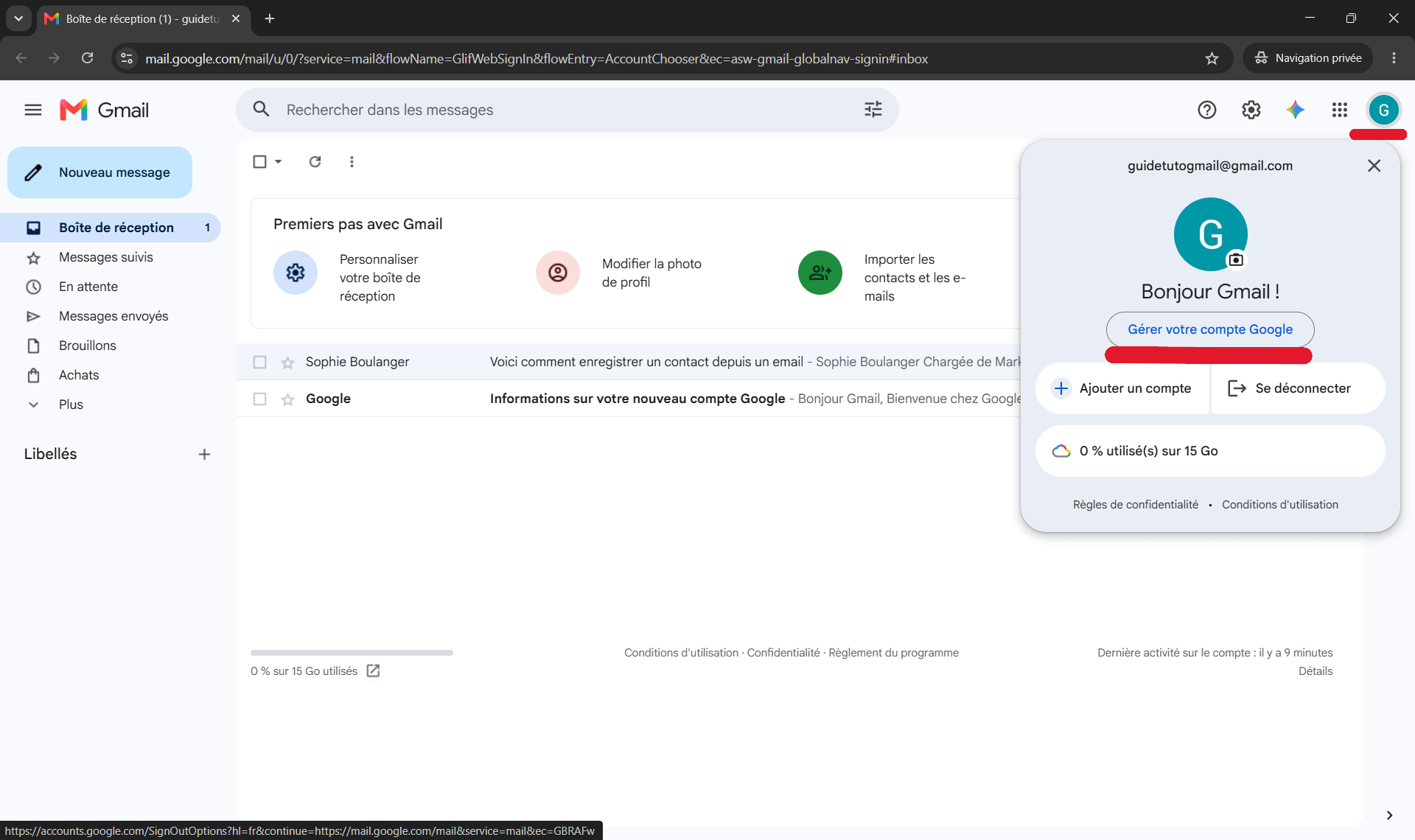This screenshot has width=1415, height=840.
Task: Click Modifier la photo de profil
Action: tap(651, 273)
